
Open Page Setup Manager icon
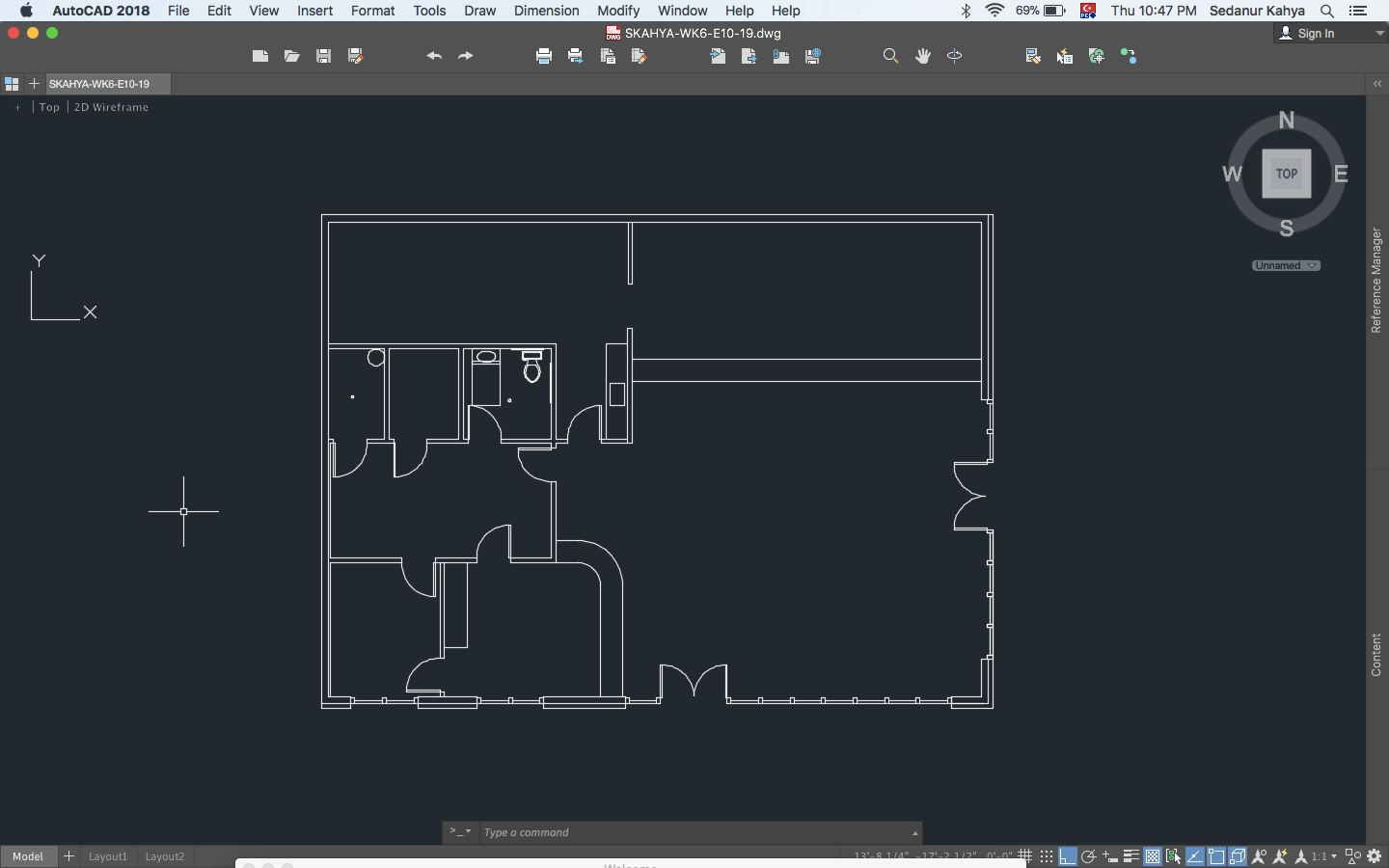coord(608,56)
